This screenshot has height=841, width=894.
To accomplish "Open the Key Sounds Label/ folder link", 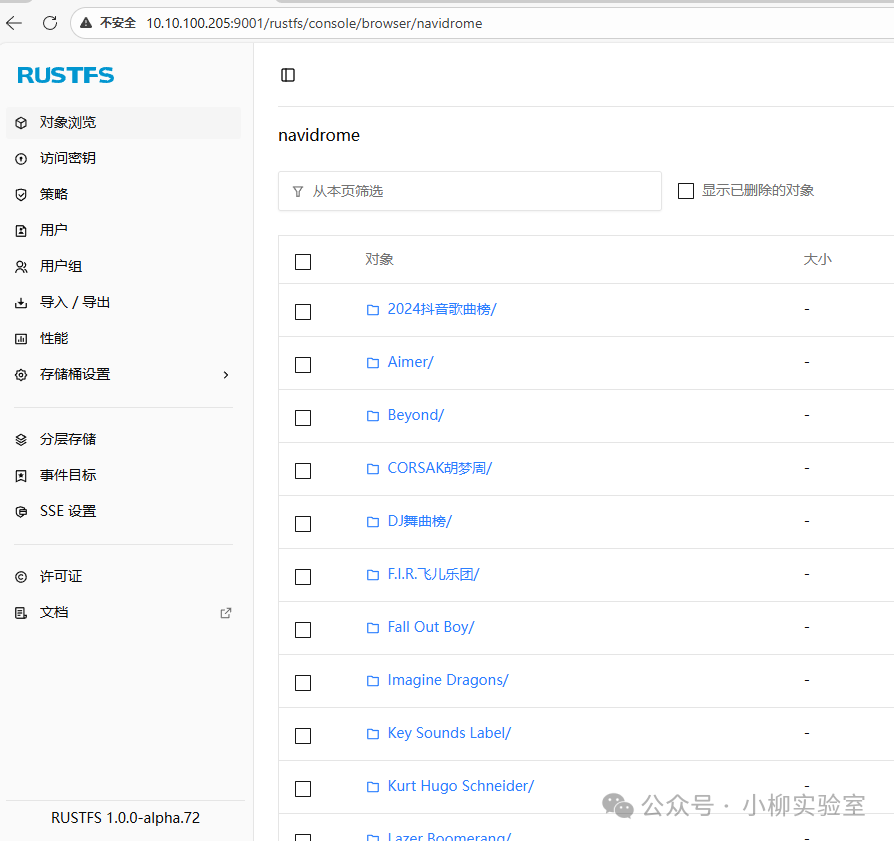I will click(449, 734).
